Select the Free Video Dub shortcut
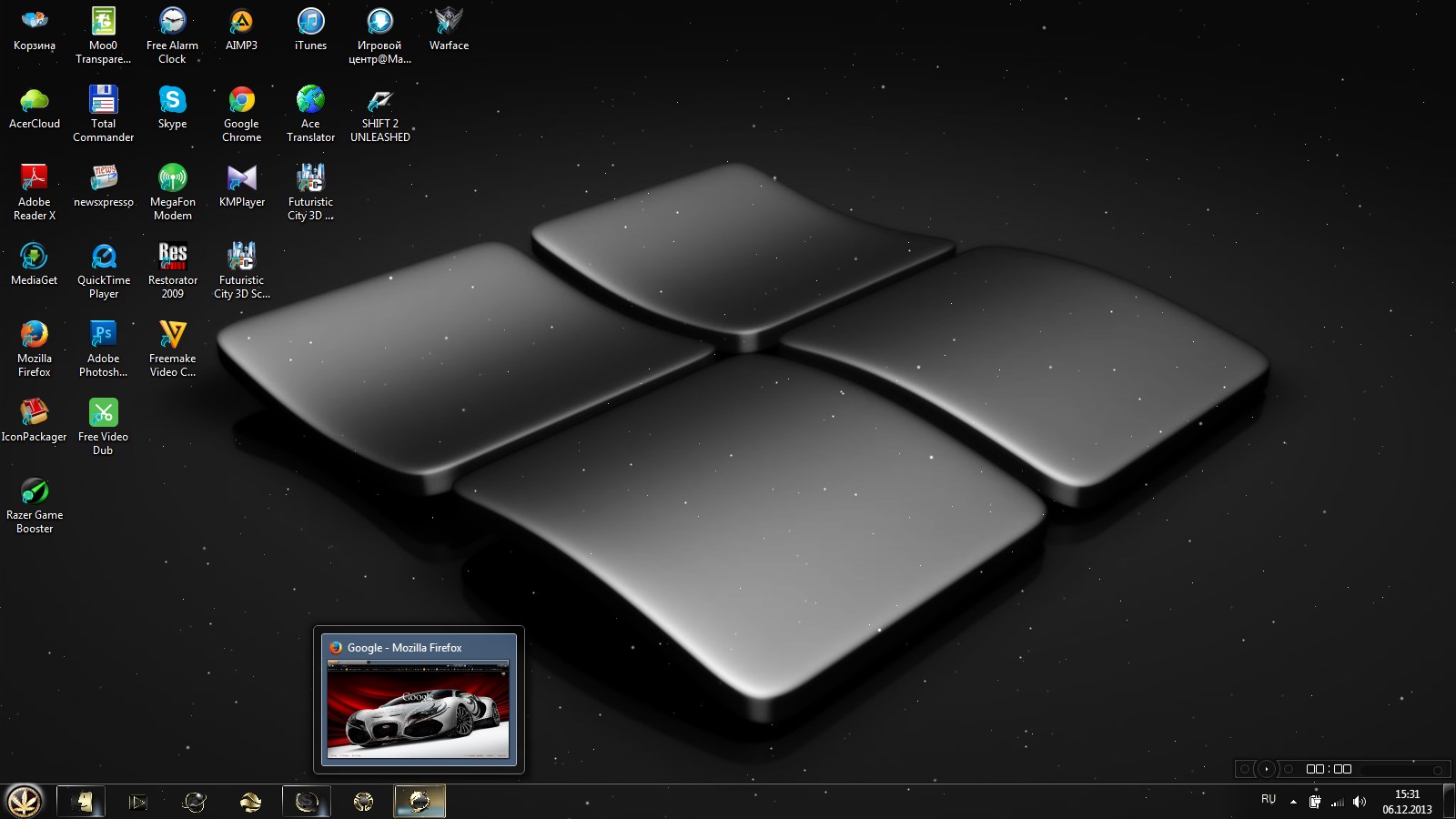This screenshot has width=1456, height=819. pos(103,427)
